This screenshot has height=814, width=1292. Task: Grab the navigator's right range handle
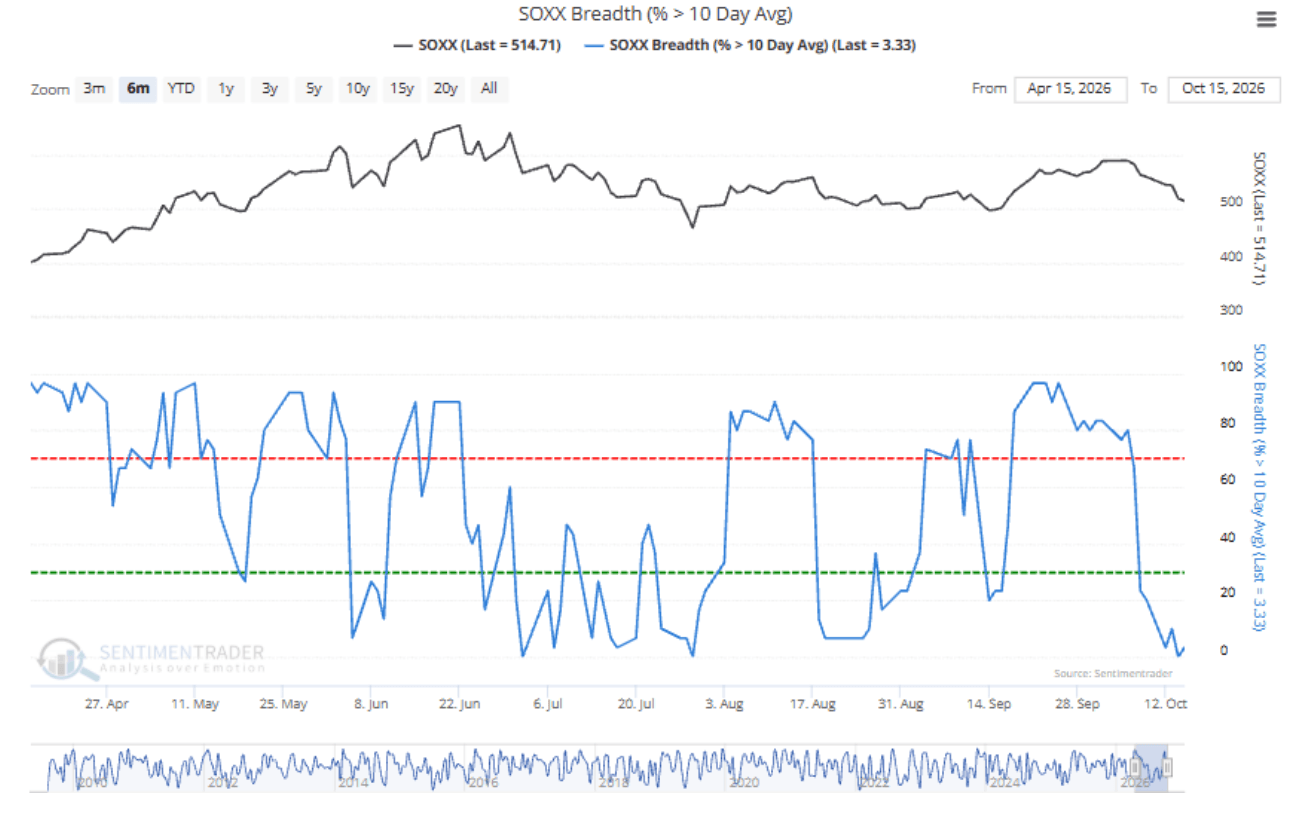(x=1166, y=768)
